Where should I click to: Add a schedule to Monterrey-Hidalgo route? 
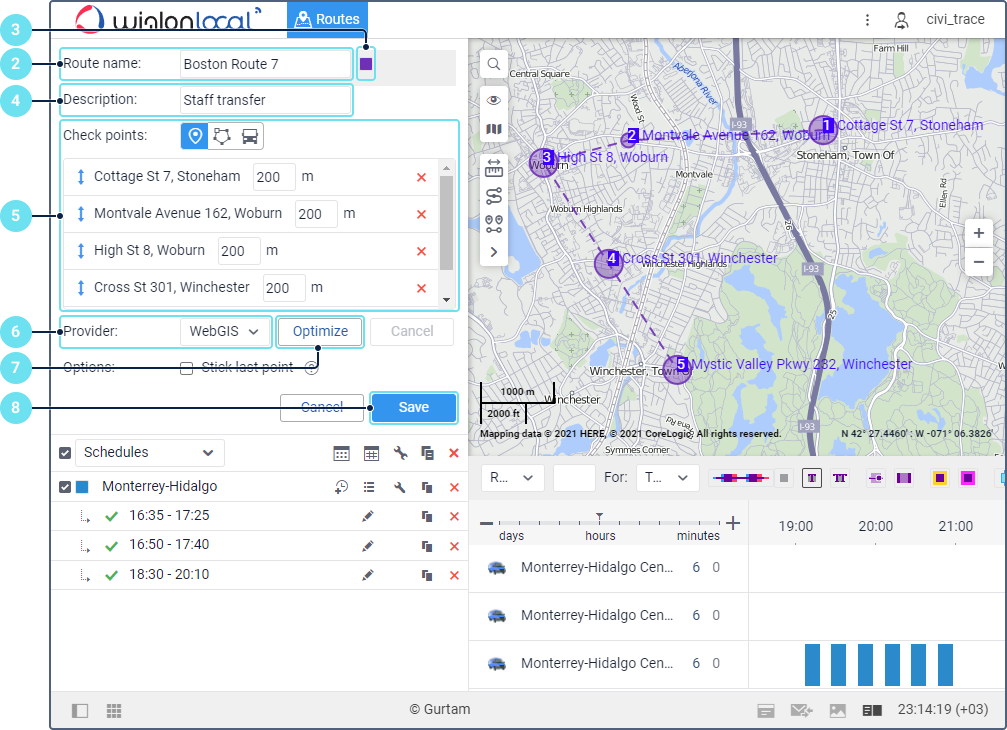click(341, 487)
